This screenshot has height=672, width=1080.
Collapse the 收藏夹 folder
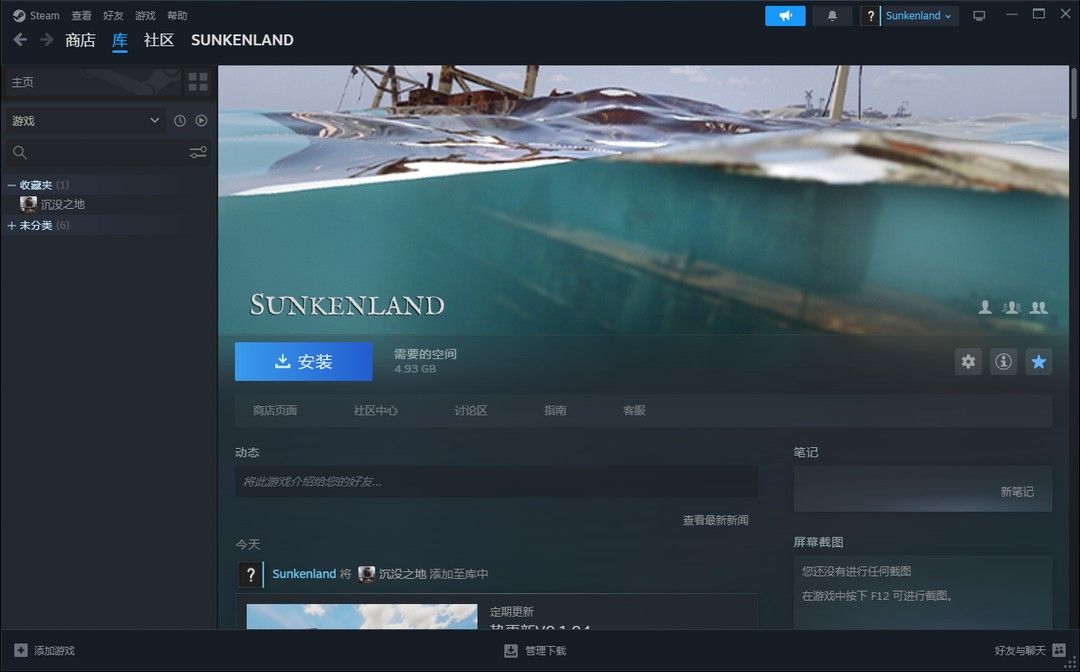coord(10,184)
